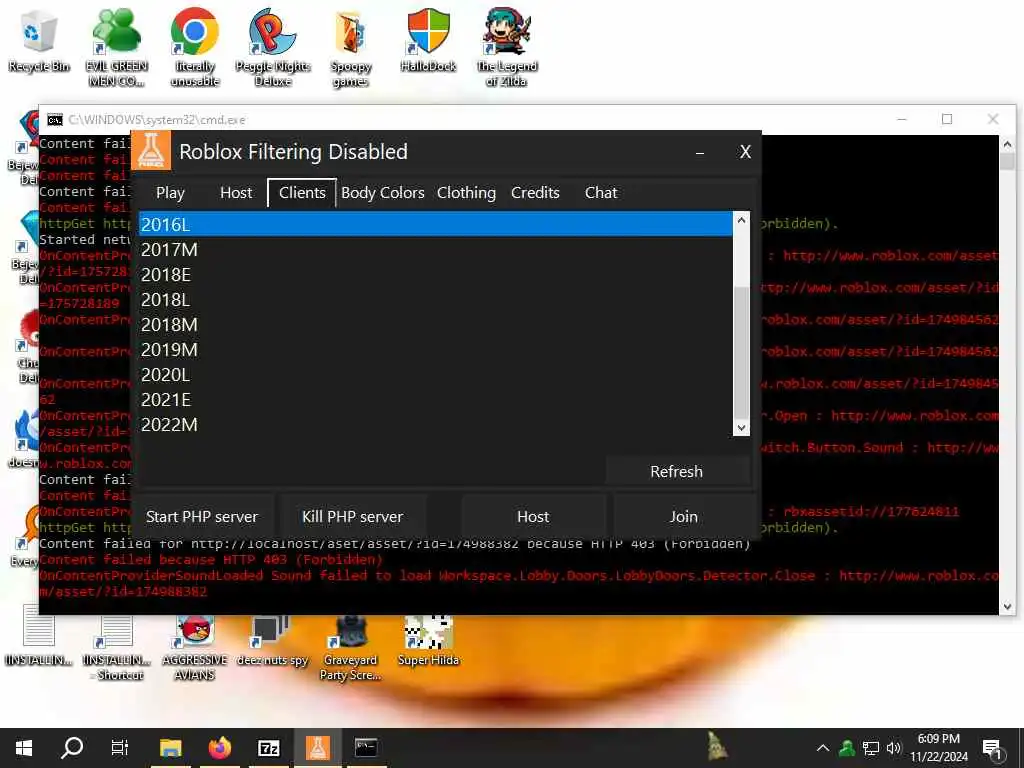Viewport: 1024px width, 768px height.
Task: Launch the HalloDock shortcut
Action: tap(428, 40)
